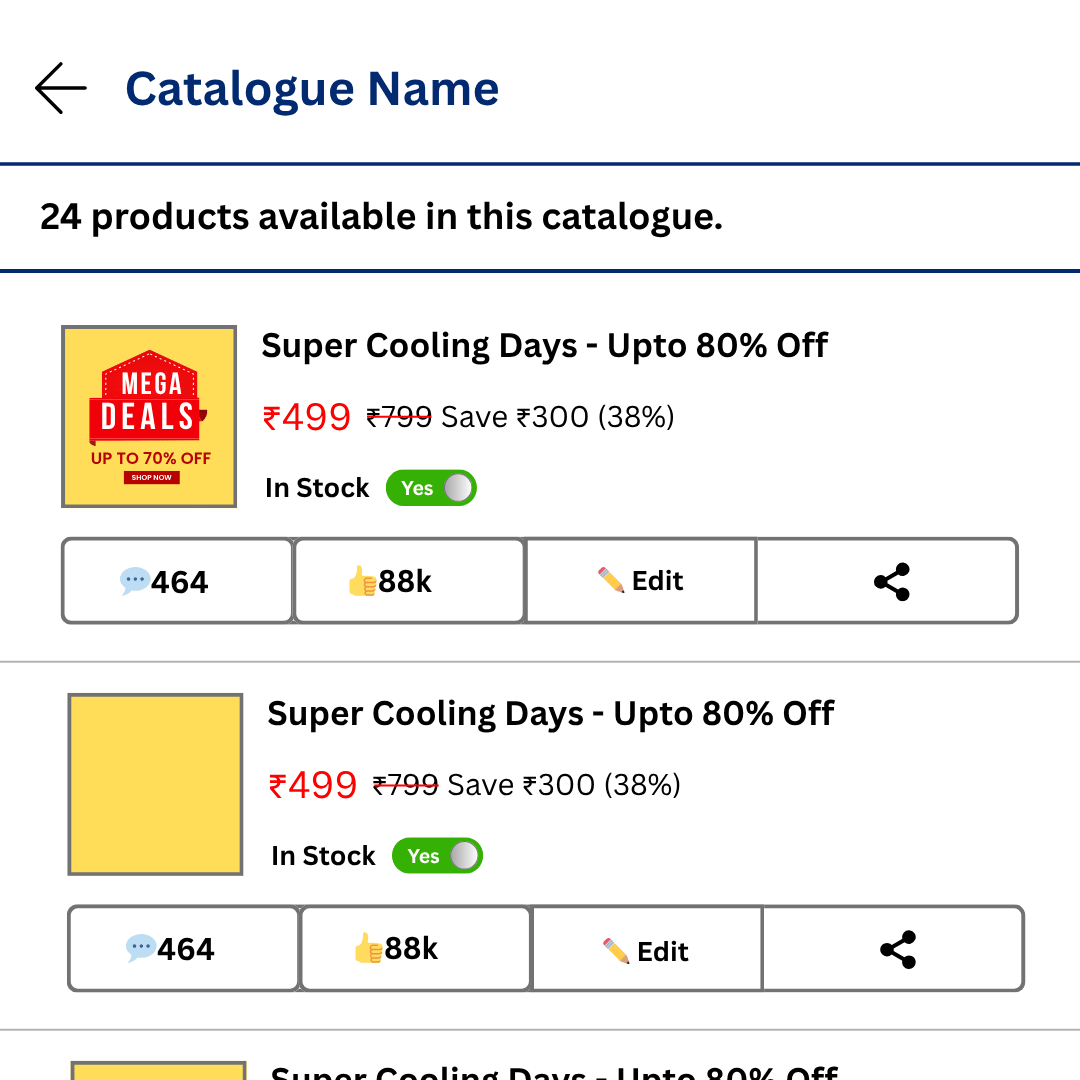Open second Super Cooling Days product title
Image resolution: width=1080 pixels, height=1080 pixels.
(x=550, y=714)
